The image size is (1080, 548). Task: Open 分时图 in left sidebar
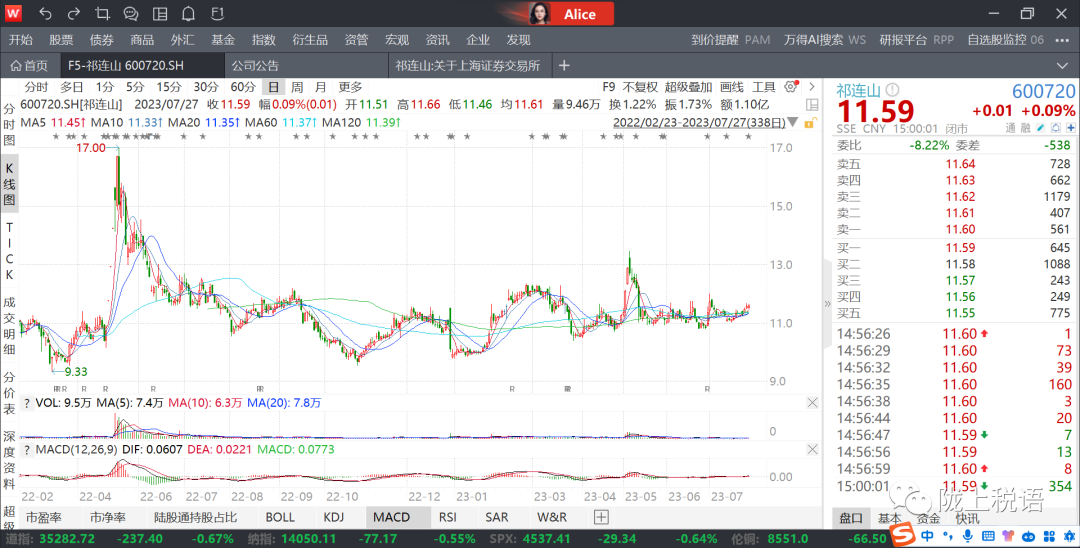[9, 125]
